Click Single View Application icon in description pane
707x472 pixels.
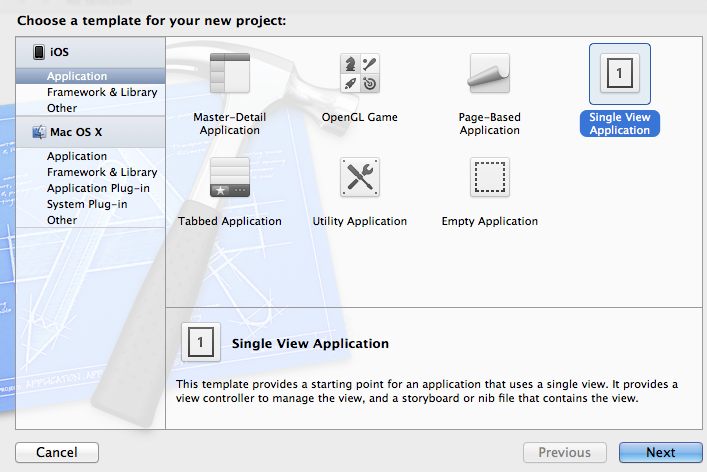tap(201, 342)
